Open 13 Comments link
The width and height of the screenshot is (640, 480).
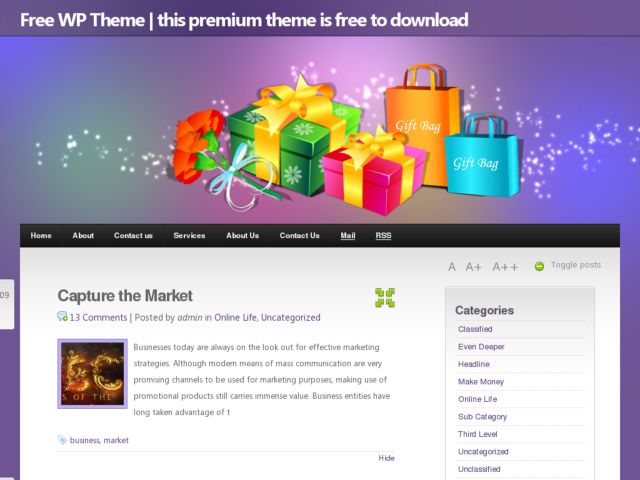(x=98, y=317)
